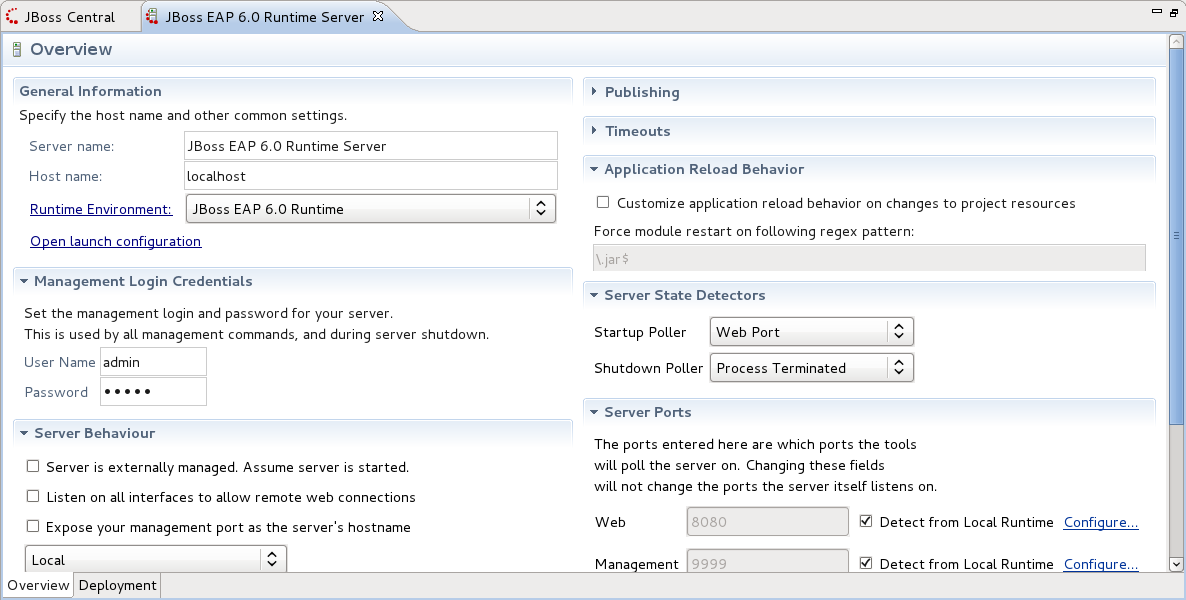Collapse the Application Reload Behavior section
Screen dimensions: 1186x600
[x=594, y=169]
